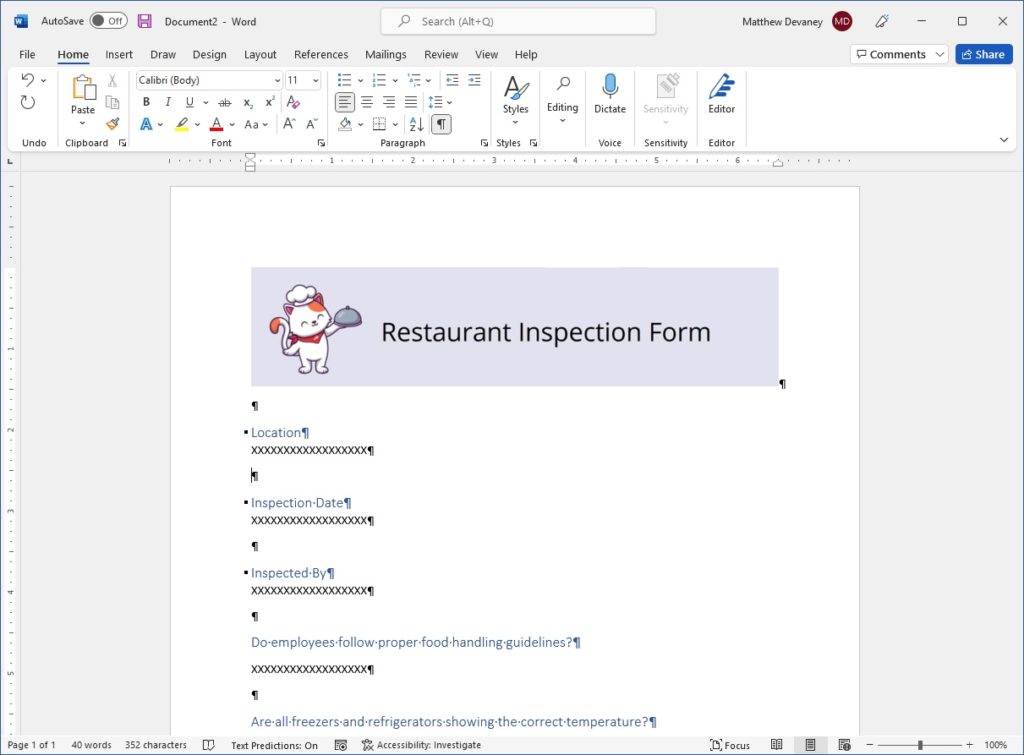Toggle Show/Hide paragraph marks button
The height and width of the screenshot is (755, 1024).
(x=441, y=124)
